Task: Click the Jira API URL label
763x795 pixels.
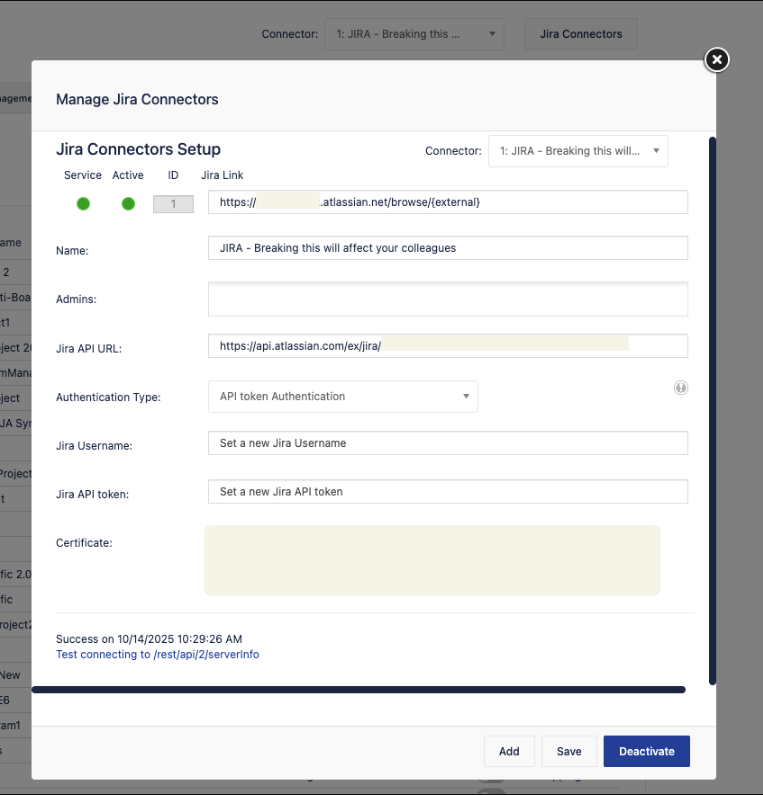Action: point(89,348)
